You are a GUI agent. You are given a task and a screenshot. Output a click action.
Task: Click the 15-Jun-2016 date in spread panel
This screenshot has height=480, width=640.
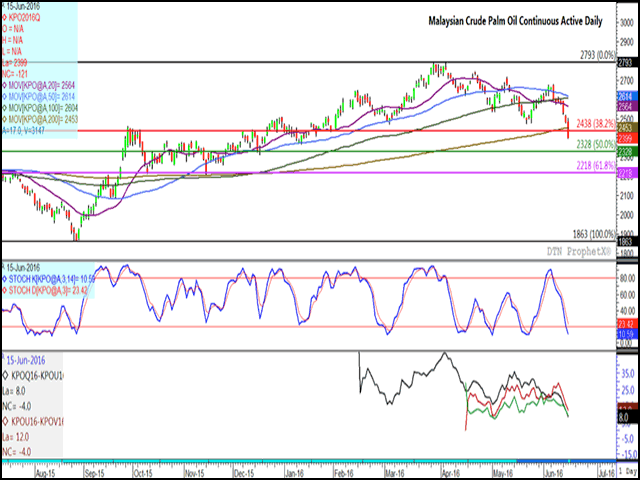point(24,361)
